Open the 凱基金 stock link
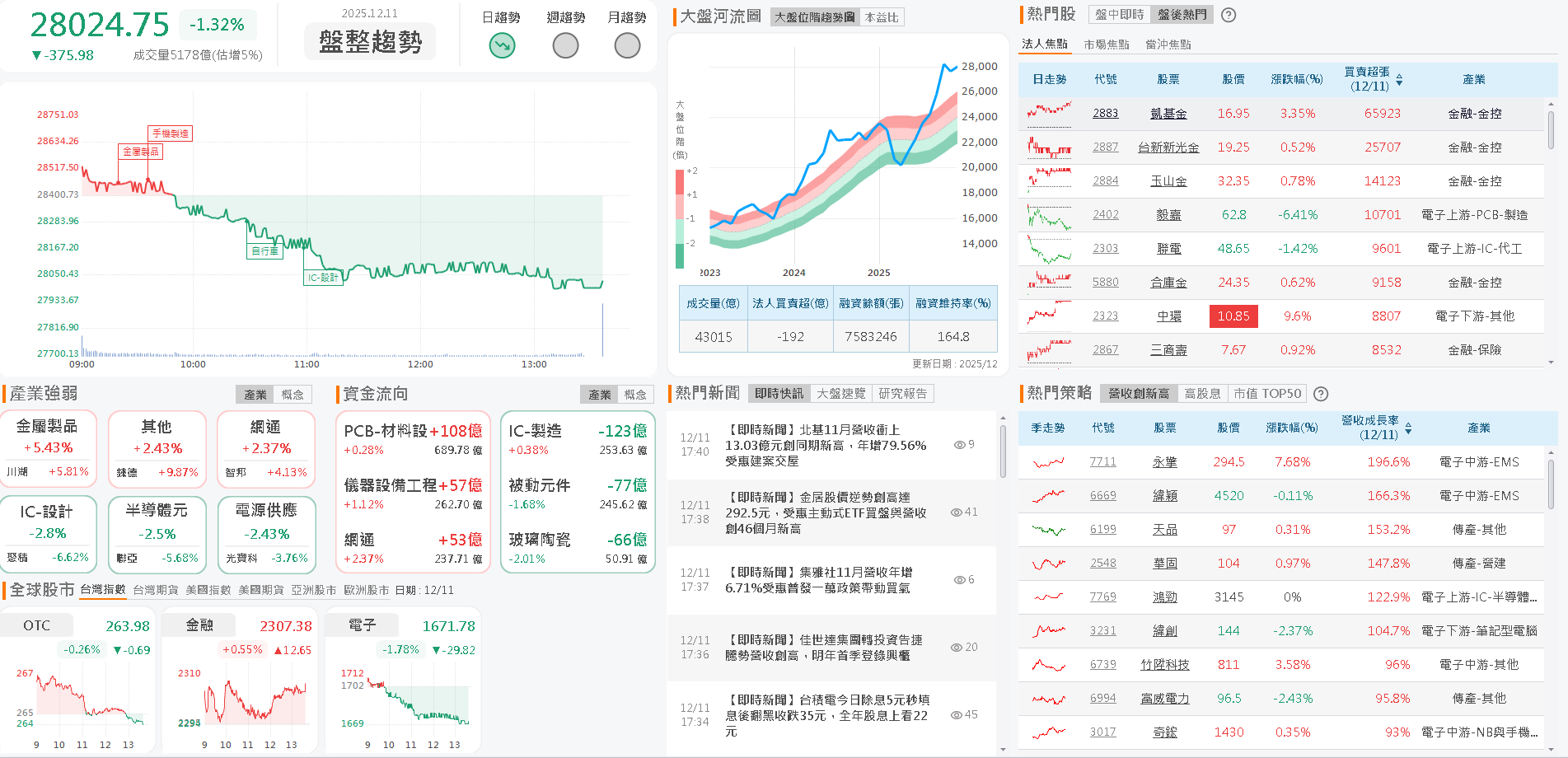Viewport: 1568px width, 758px height. pos(1168,113)
